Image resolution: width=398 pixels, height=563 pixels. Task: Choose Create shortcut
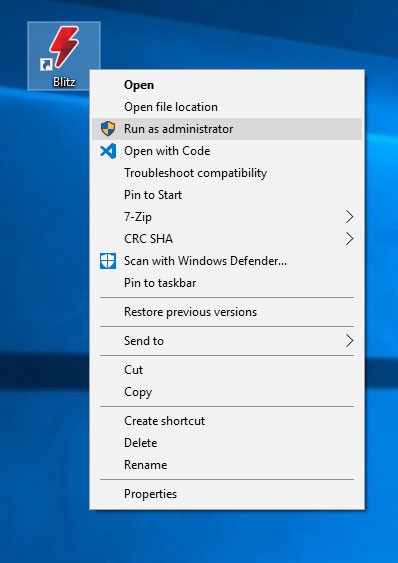tap(227, 421)
